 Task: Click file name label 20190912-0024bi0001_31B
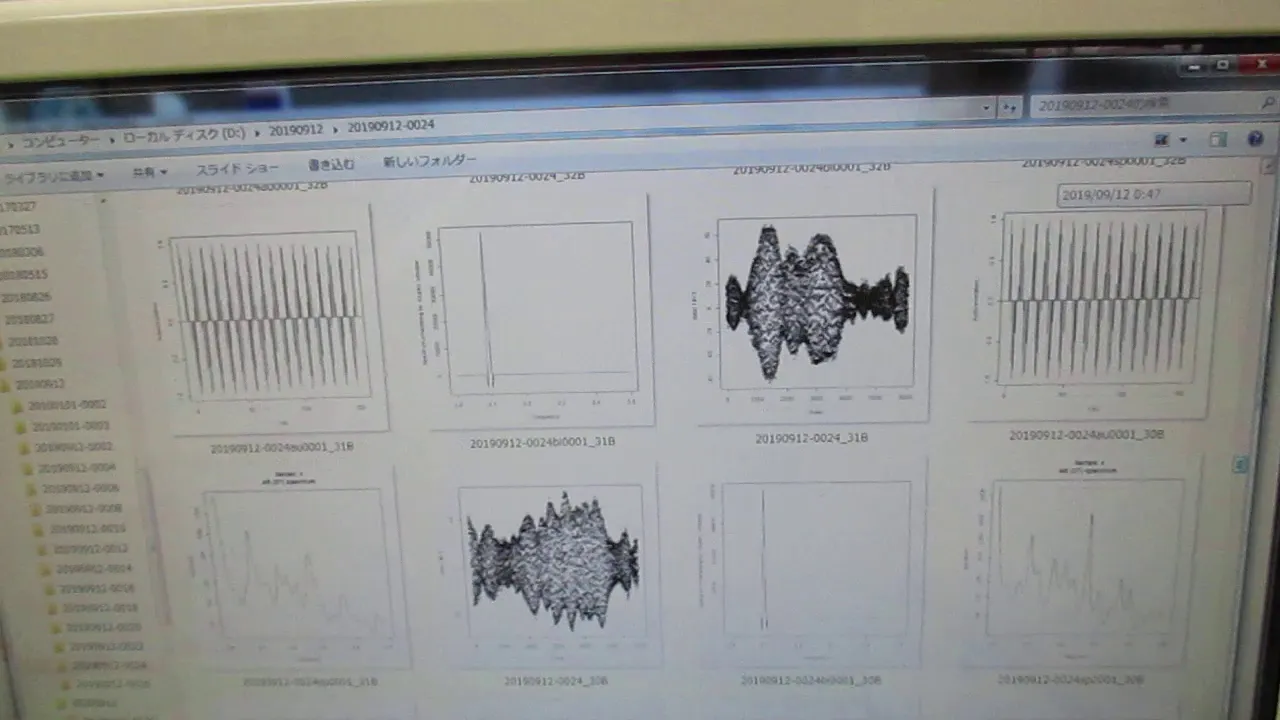click(542, 442)
